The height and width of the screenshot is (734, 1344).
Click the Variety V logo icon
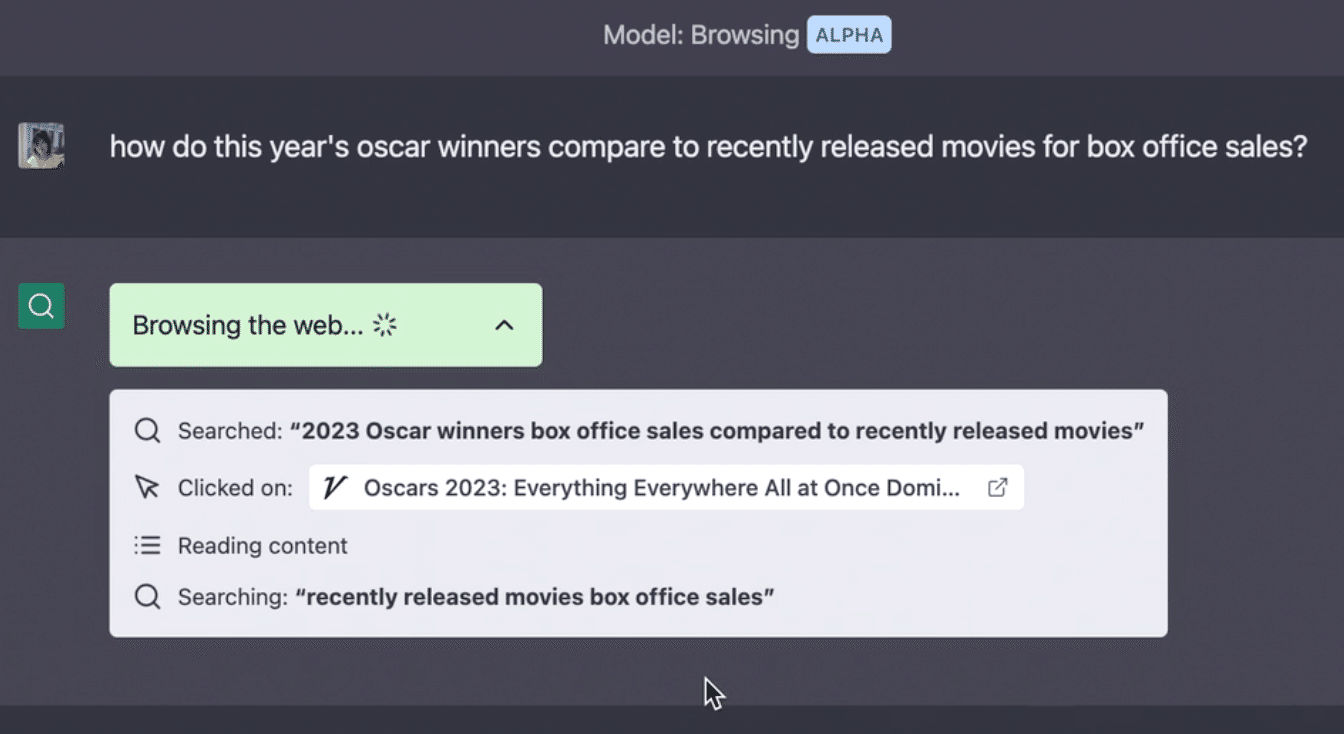click(336, 488)
